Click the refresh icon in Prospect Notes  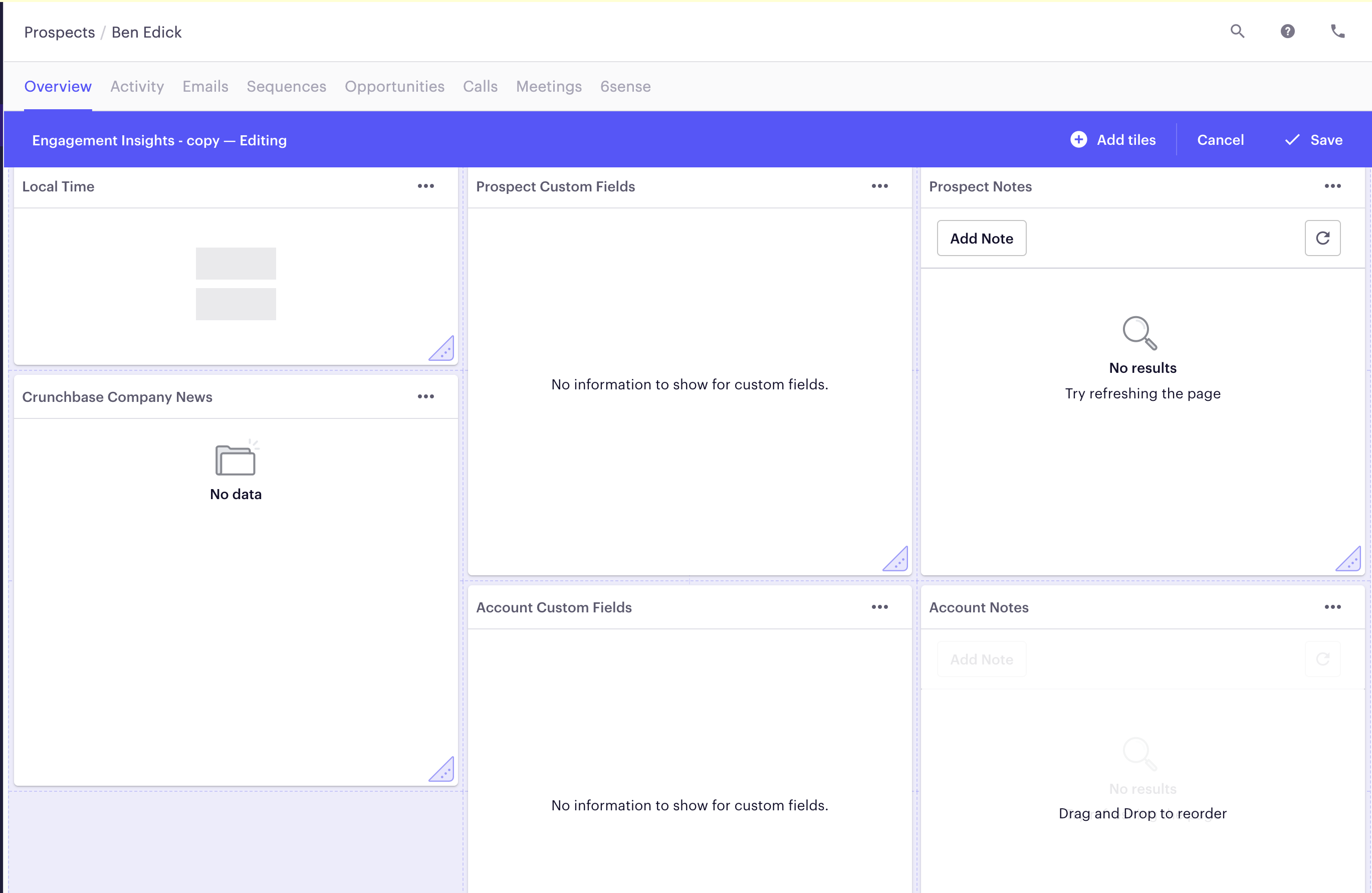(x=1322, y=238)
